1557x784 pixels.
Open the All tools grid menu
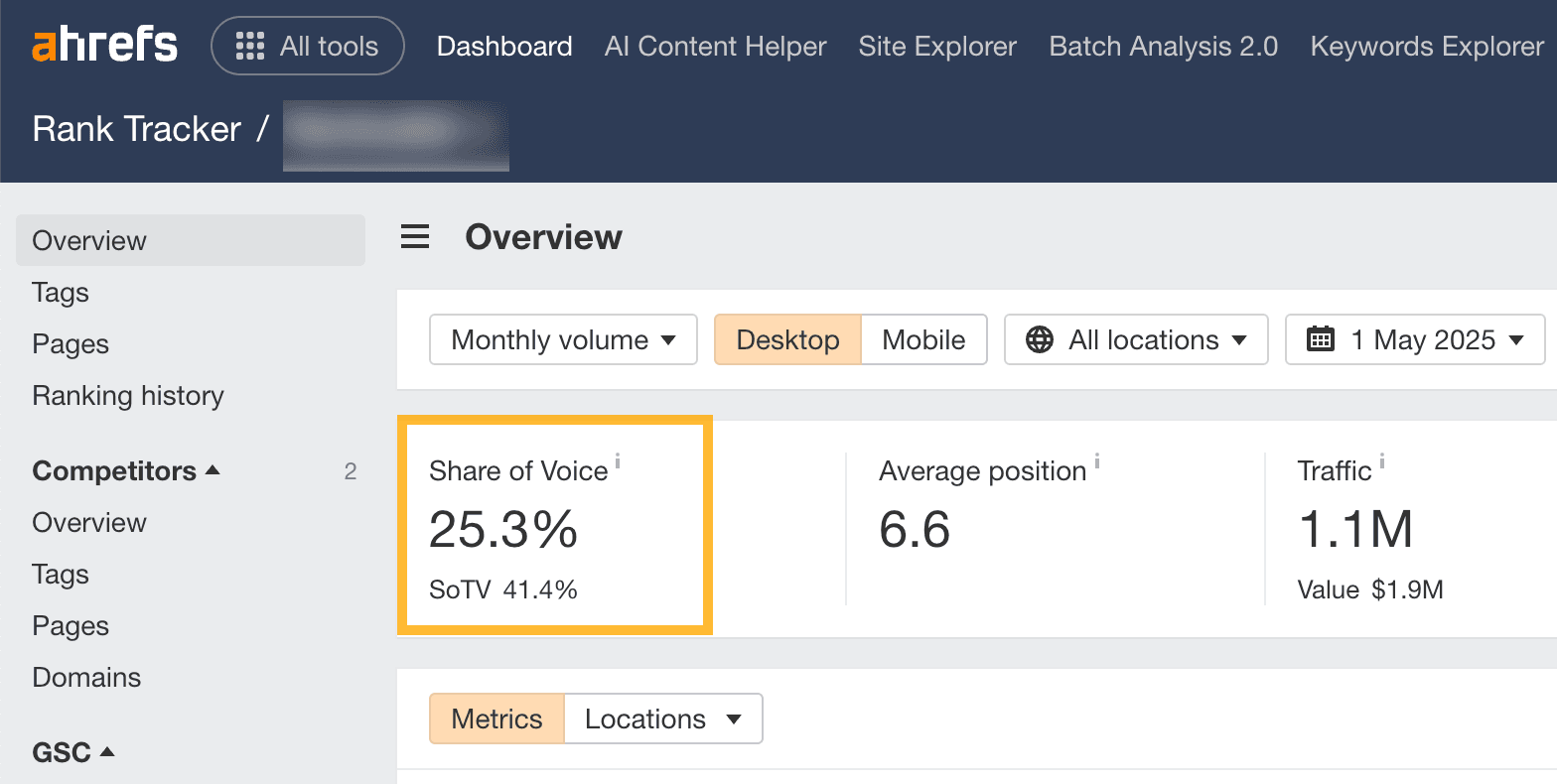(307, 47)
